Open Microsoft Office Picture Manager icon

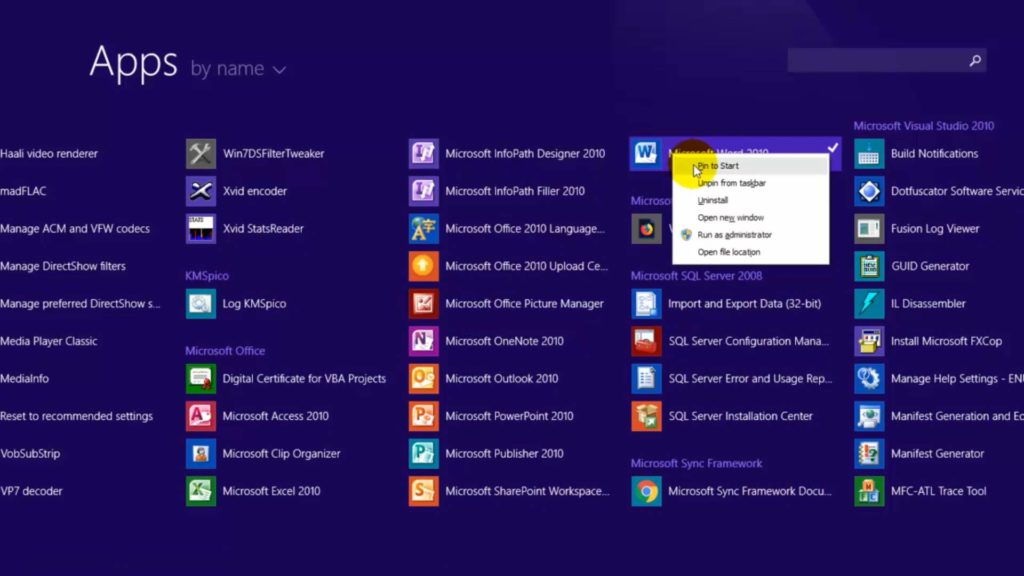coord(424,304)
